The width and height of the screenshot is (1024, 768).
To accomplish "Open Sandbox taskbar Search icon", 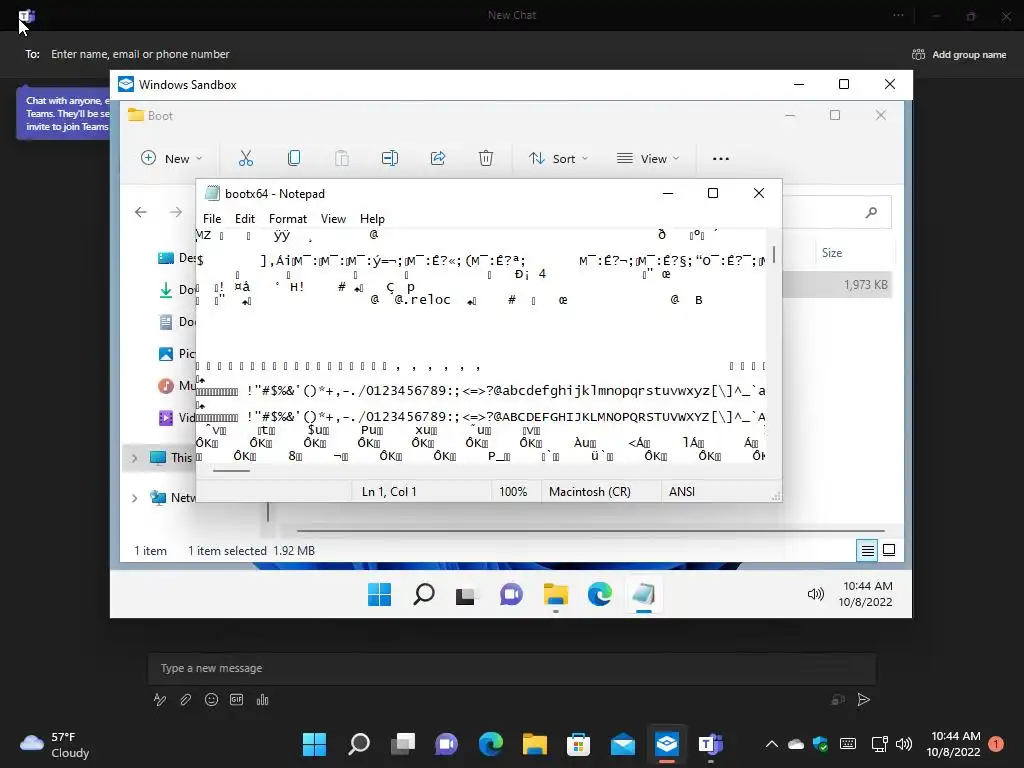I will 424,594.
